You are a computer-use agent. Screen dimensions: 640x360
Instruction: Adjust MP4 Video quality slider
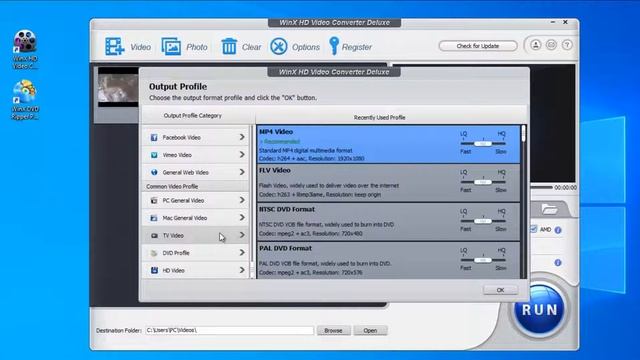pyautogui.click(x=483, y=144)
